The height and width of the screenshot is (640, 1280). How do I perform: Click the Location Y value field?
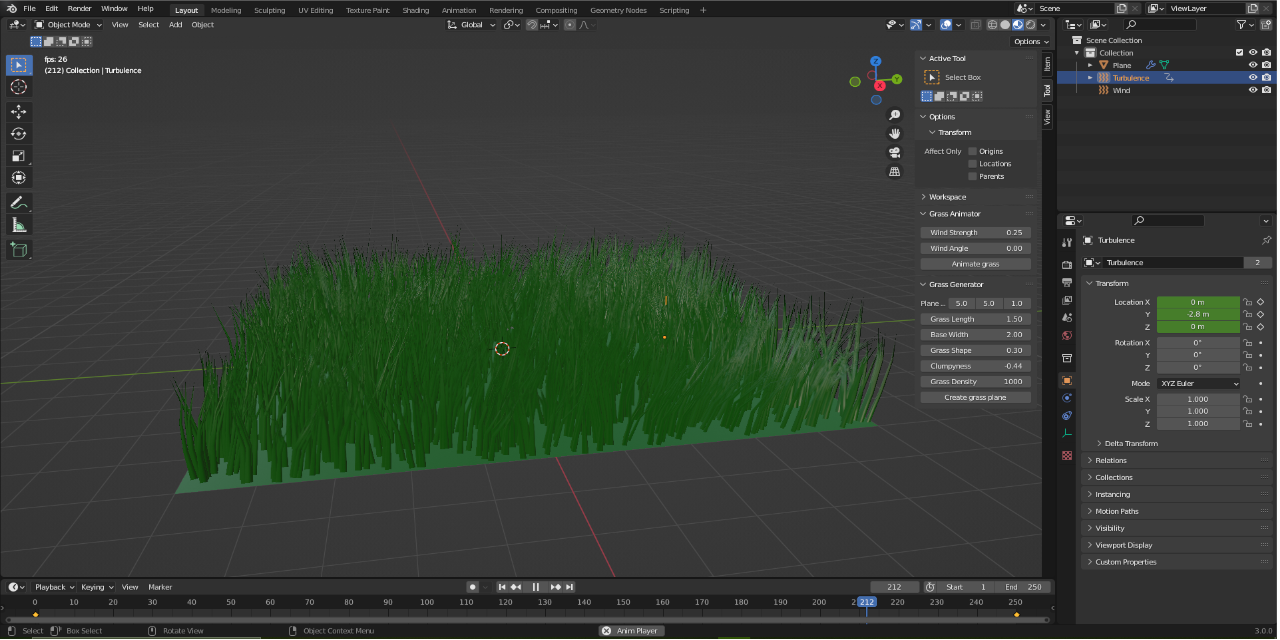1198,314
